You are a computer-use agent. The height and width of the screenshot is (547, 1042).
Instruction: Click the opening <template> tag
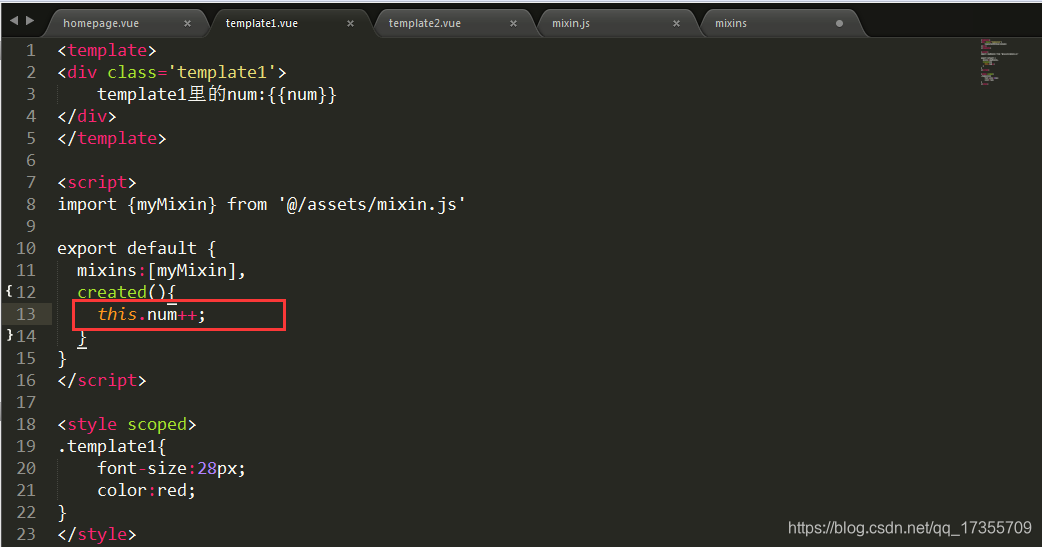[x=107, y=51]
